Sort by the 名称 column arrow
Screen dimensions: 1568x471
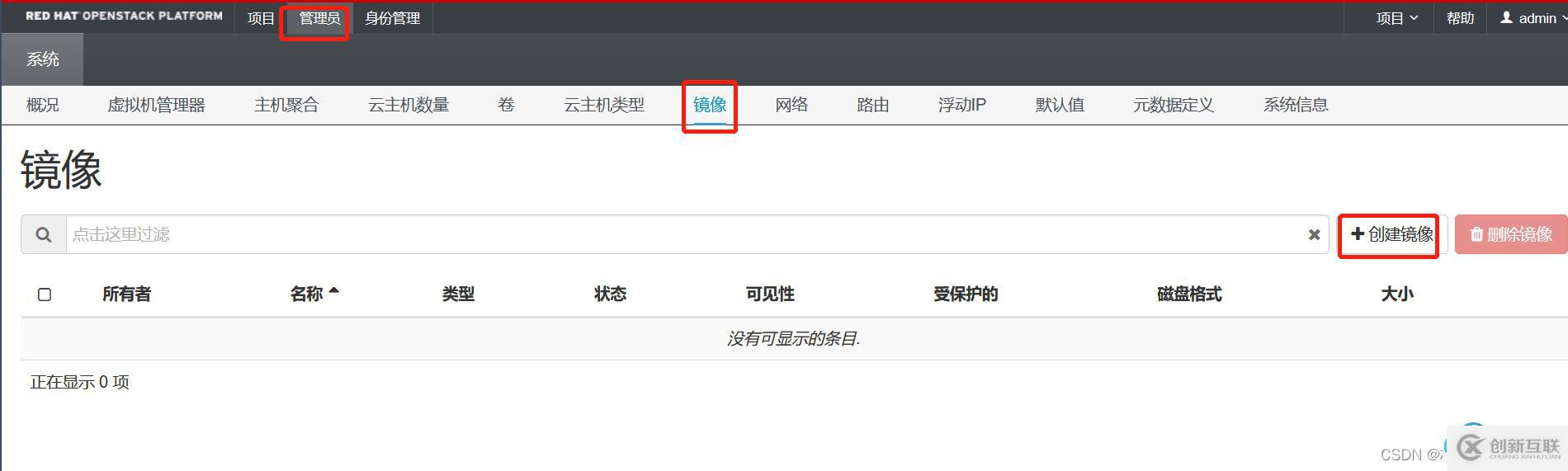(x=334, y=292)
